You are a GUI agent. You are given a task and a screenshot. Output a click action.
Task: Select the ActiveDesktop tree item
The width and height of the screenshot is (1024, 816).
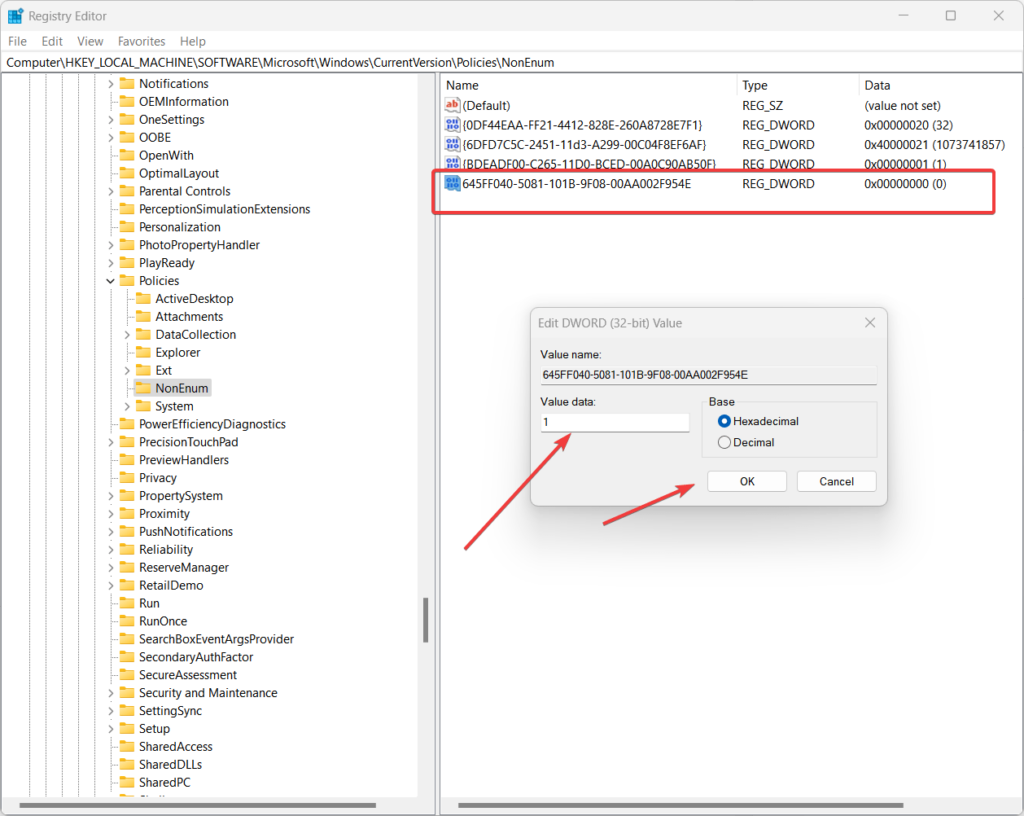(x=194, y=298)
